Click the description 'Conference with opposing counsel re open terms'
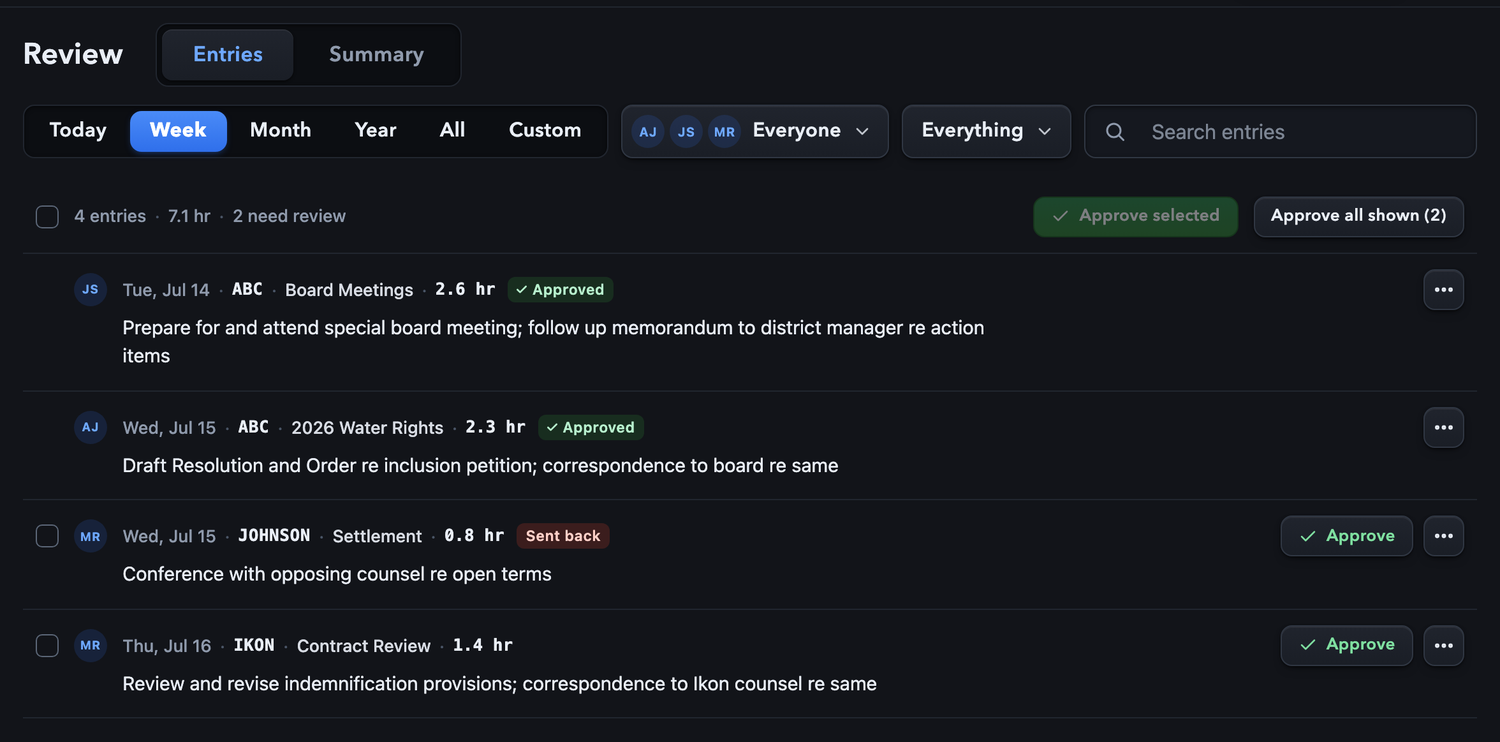 (x=337, y=575)
